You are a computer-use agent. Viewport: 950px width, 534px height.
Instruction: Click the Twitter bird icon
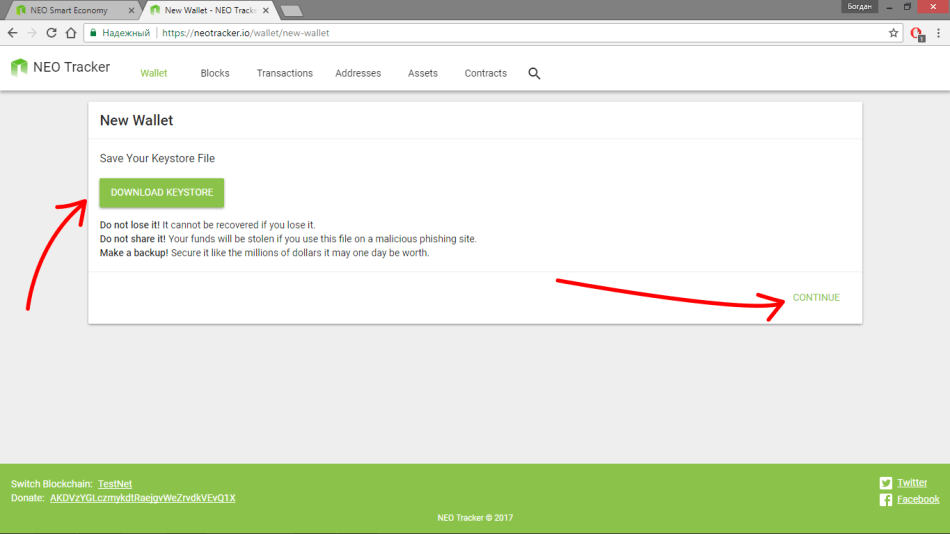click(886, 482)
